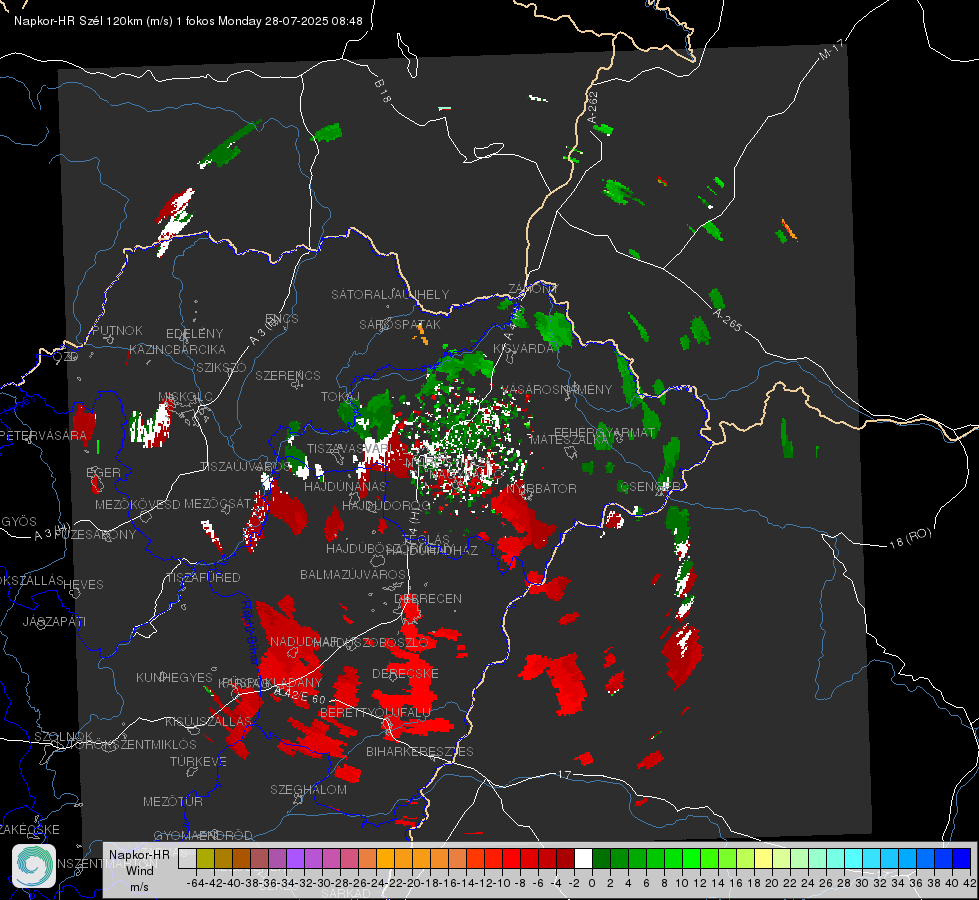Viewport: 979px width, 900px height.
Task: Click the MEZŐTÚR city label
Action: (173, 801)
